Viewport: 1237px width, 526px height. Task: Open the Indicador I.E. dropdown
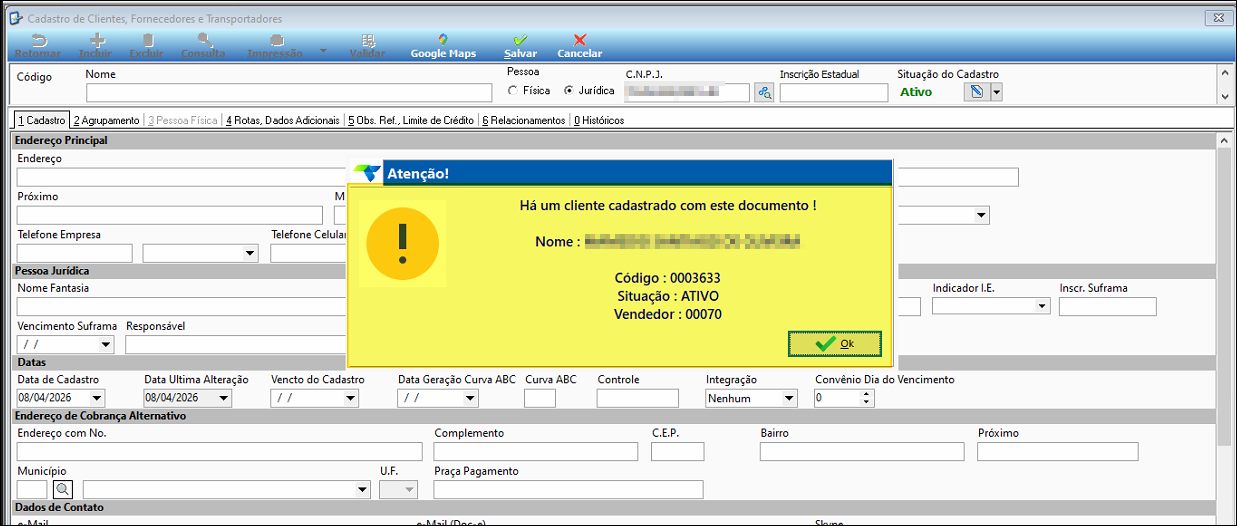click(x=1042, y=307)
